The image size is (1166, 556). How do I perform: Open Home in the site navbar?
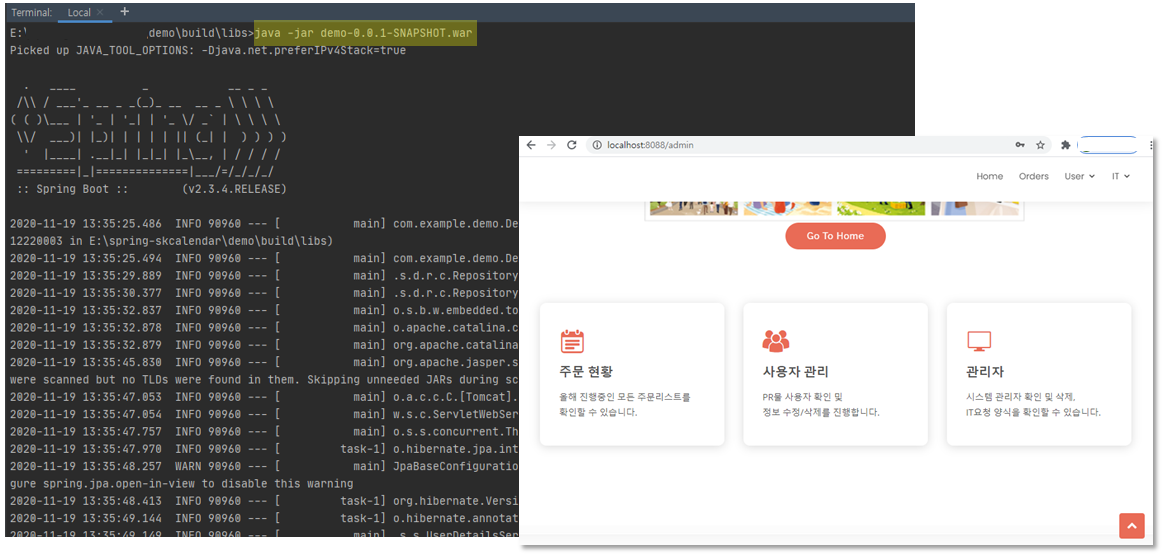[x=990, y=176]
